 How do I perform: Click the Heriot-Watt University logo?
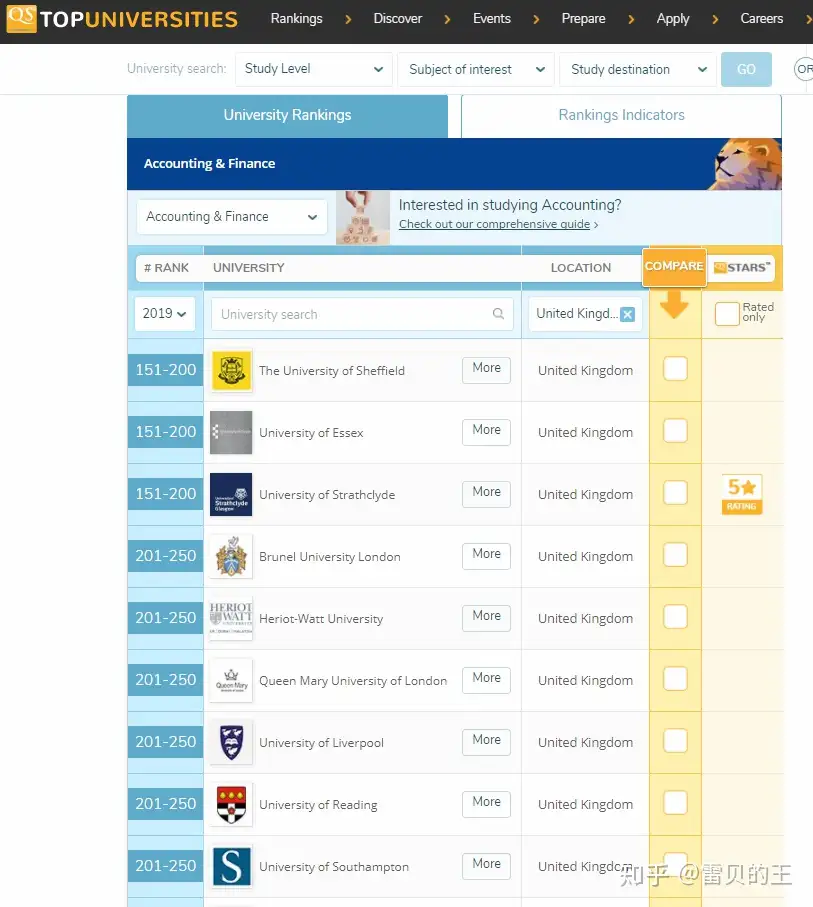point(231,618)
